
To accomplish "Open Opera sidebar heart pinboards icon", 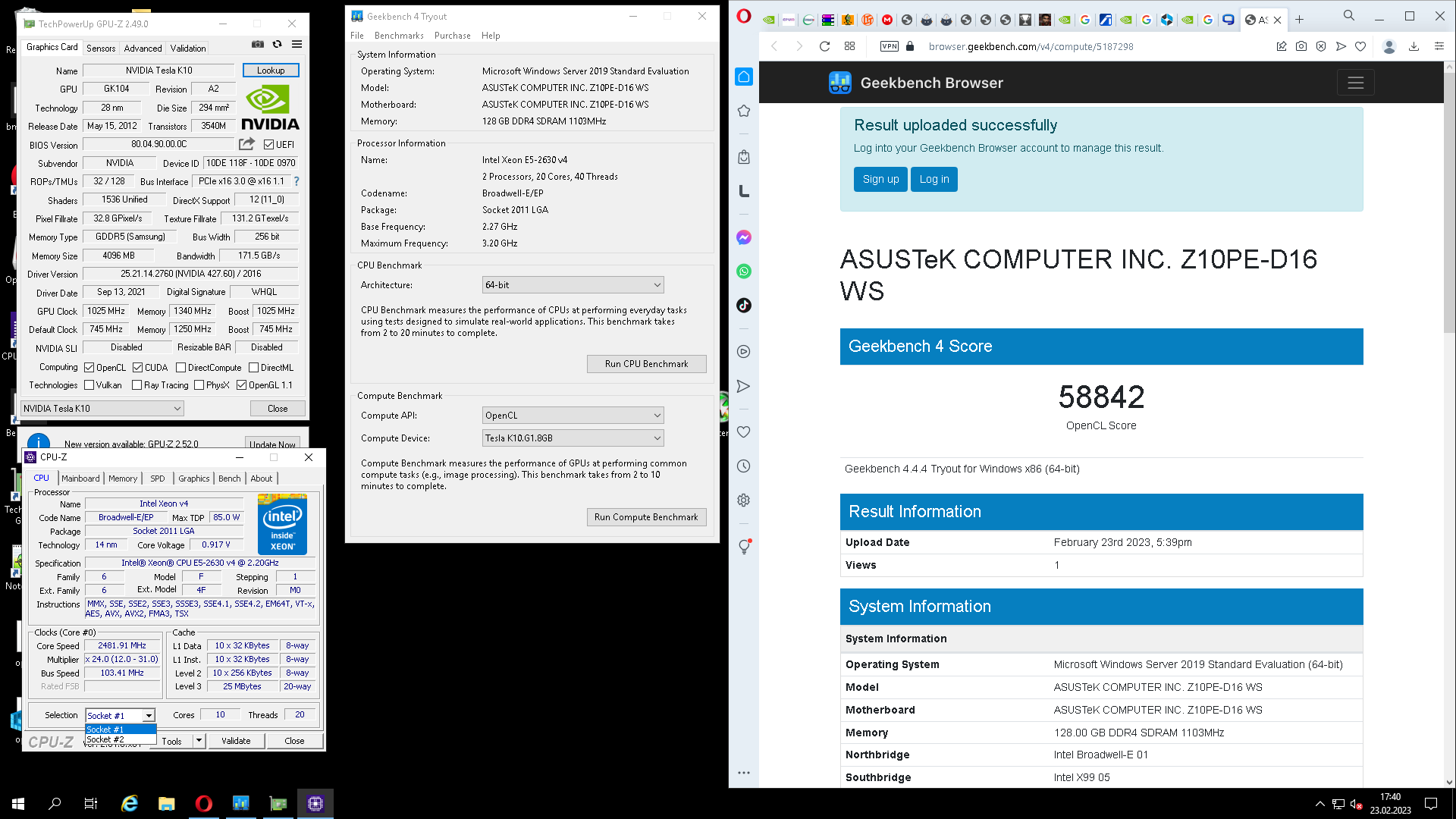I will (744, 432).
